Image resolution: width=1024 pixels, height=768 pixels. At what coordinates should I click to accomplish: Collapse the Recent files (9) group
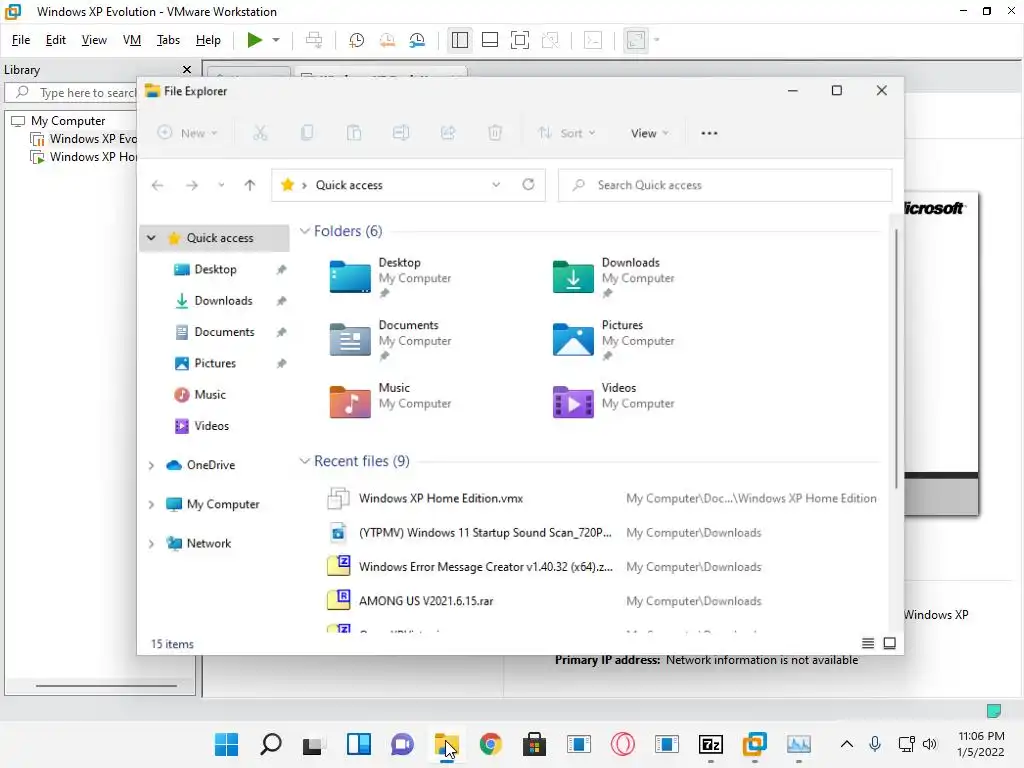pyautogui.click(x=304, y=461)
